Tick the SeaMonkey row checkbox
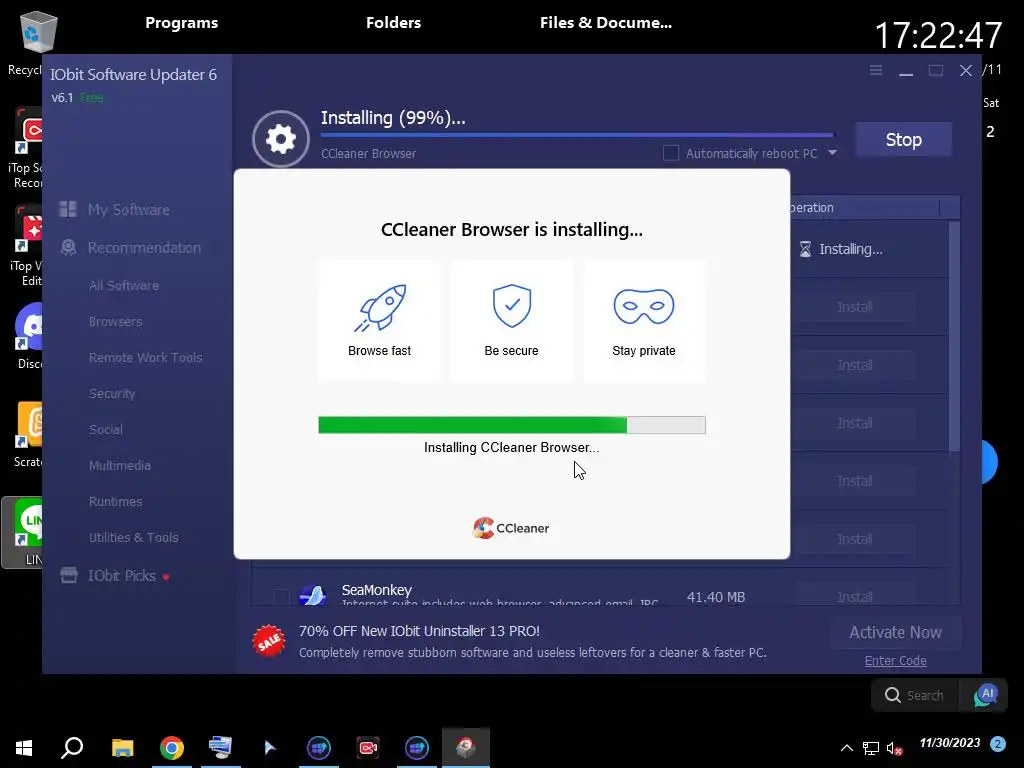The width and height of the screenshot is (1024, 768). coord(281,596)
